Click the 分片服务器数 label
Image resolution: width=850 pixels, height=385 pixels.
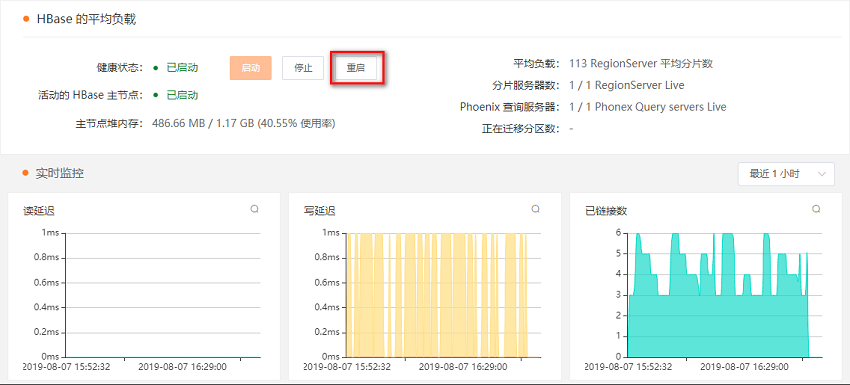click(x=526, y=85)
